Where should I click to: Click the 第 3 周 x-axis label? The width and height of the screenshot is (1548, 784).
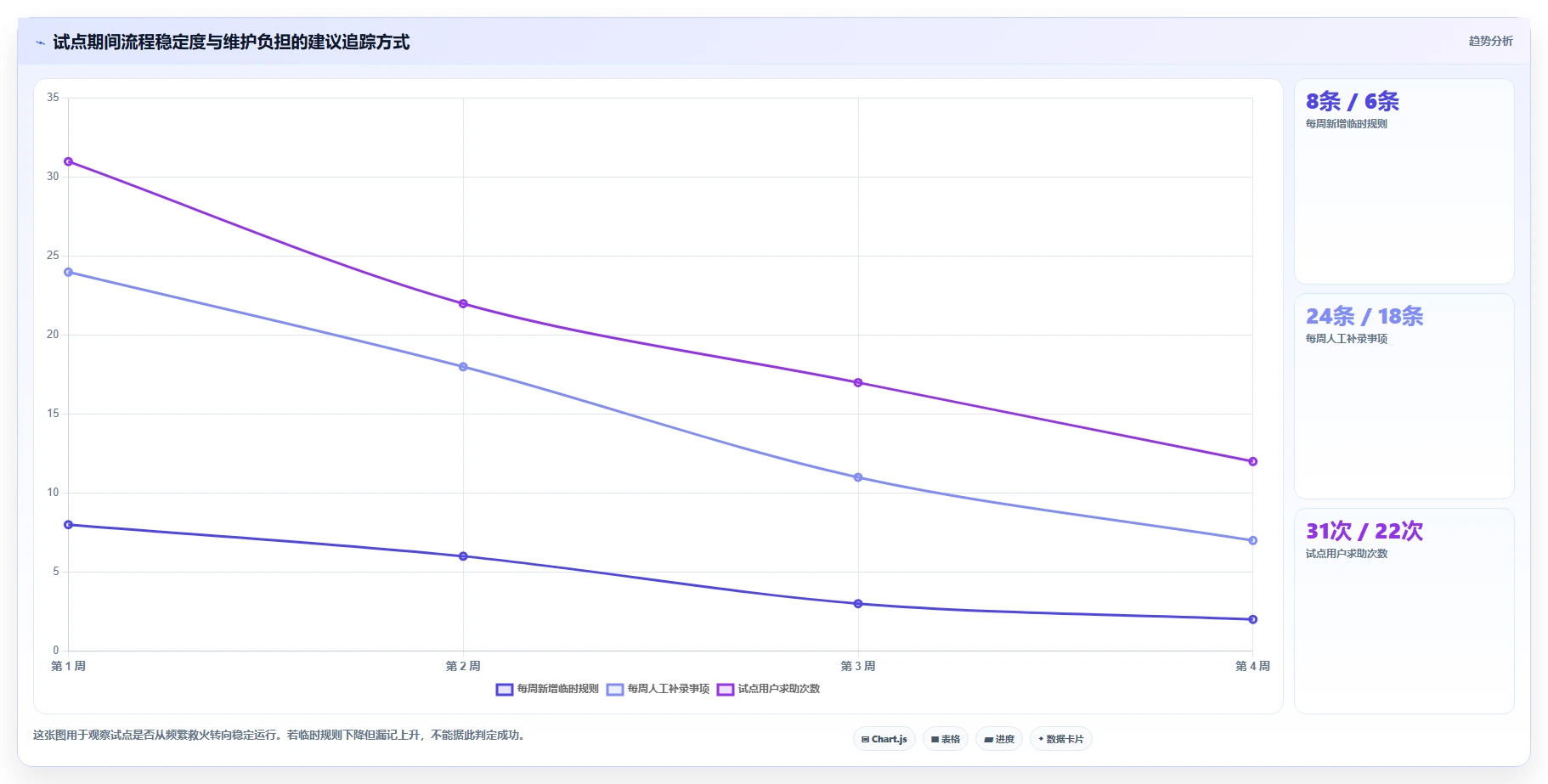coord(858,666)
